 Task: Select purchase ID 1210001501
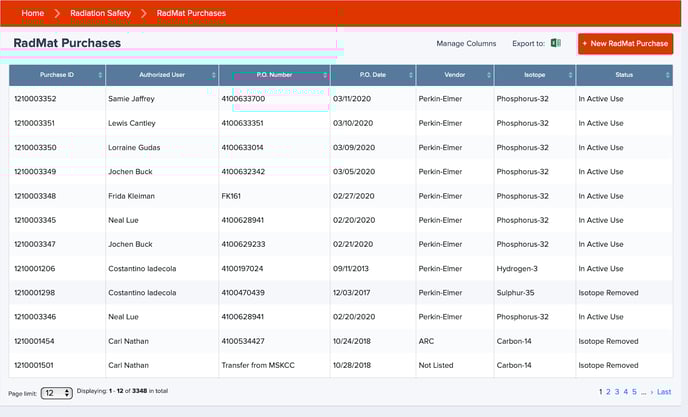[x=34, y=365]
